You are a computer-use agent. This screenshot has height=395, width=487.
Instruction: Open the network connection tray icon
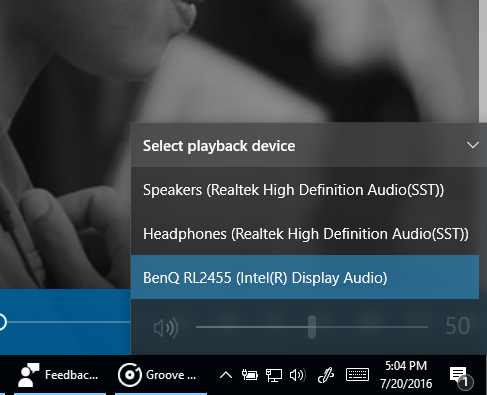(274, 375)
